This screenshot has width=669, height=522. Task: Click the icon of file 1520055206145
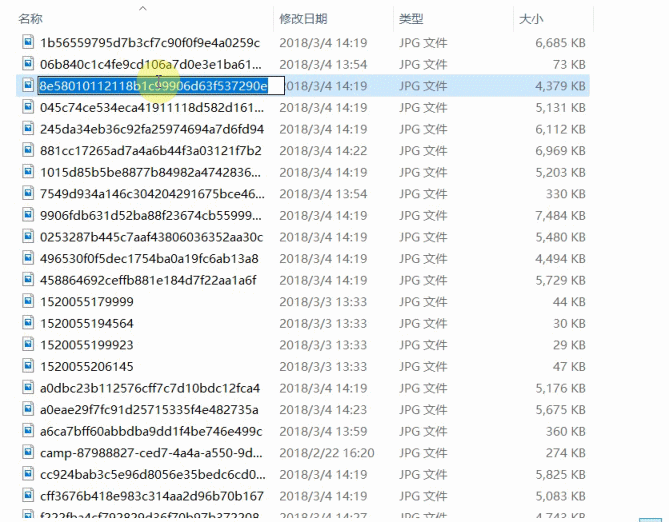28,366
